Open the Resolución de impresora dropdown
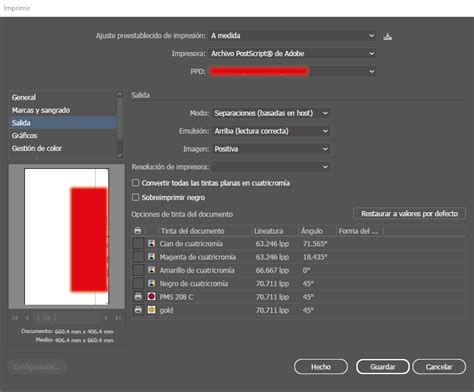Screen dimensions: 474x392 [270, 167]
